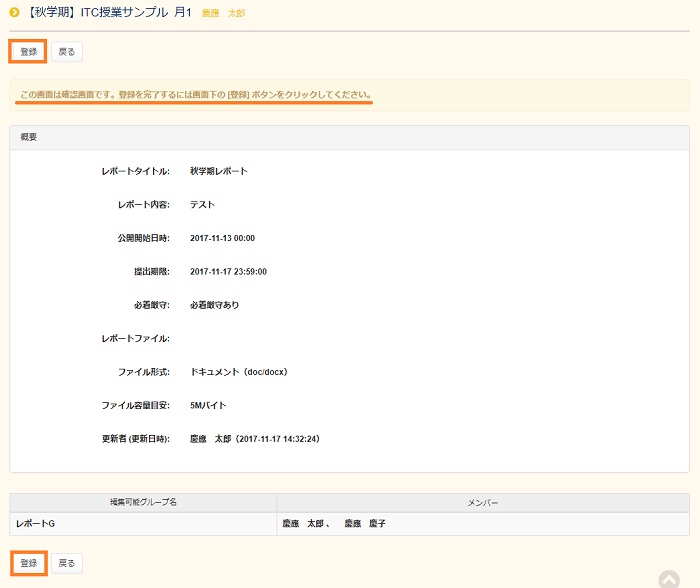Click the orange arrow icon beside course title
This screenshot has width=700, height=588.
(x=15, y=13)
